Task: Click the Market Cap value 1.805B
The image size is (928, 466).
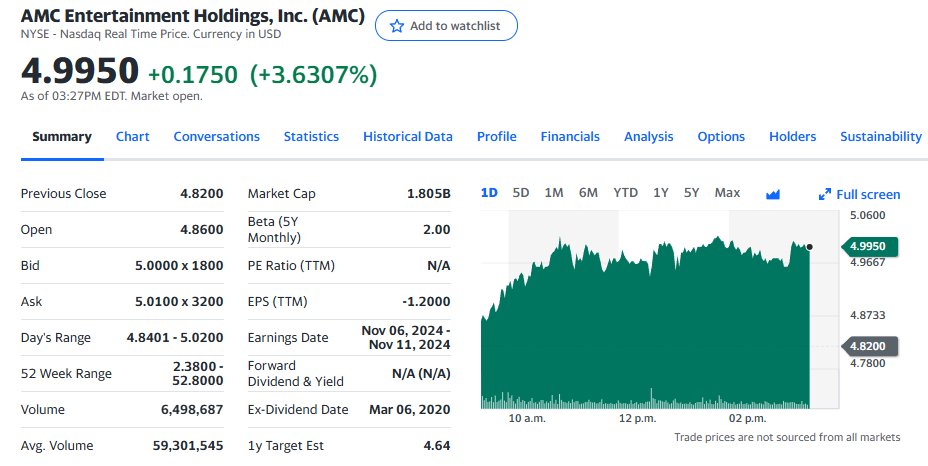Action: tap(428, 194)
